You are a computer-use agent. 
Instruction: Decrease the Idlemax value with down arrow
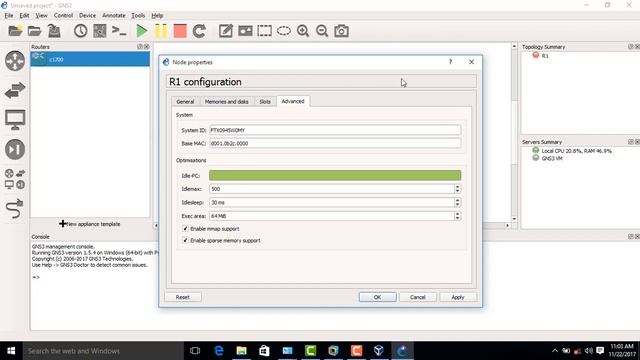pos(457,191)
